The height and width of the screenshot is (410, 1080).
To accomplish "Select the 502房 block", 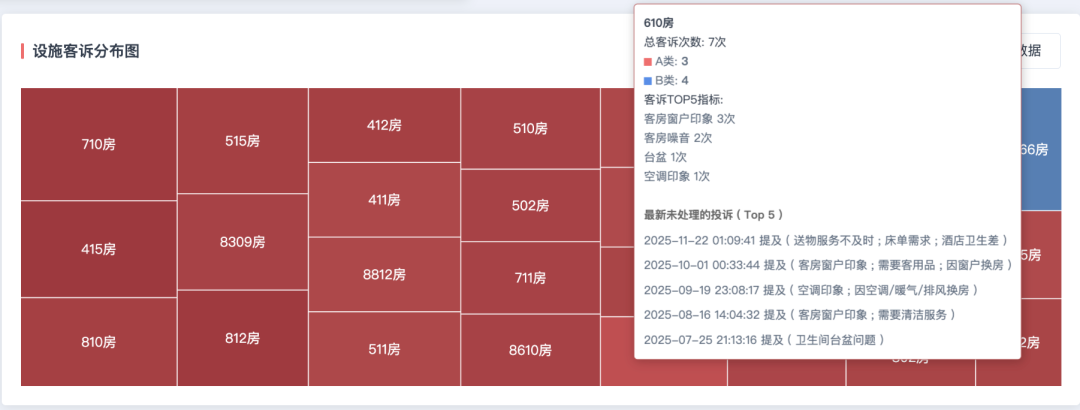I will point(530,205).
